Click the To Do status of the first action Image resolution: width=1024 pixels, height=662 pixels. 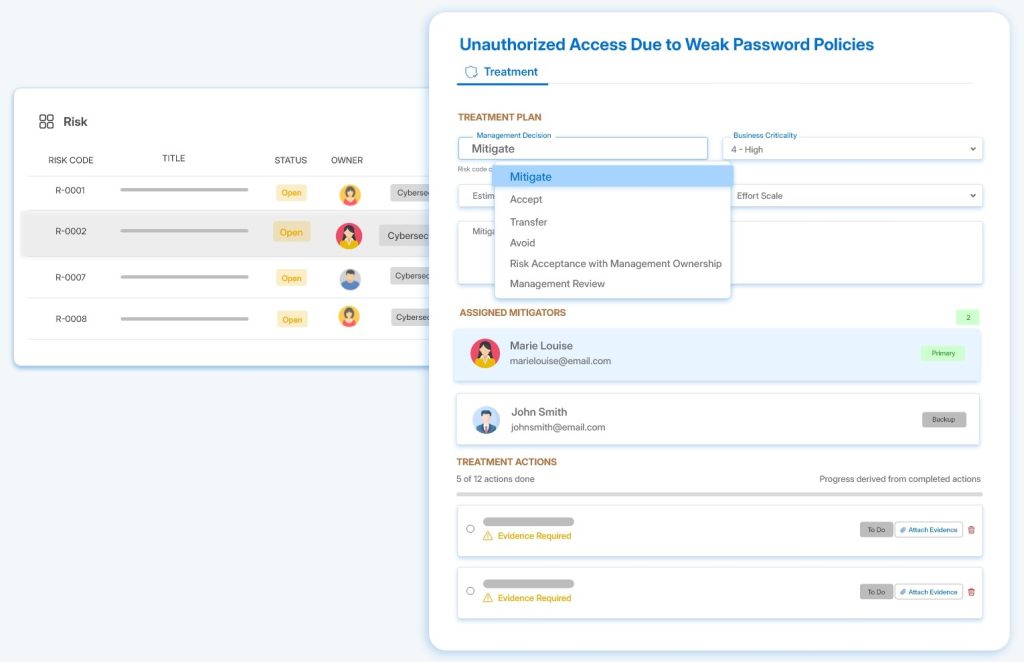coord(876,530)
